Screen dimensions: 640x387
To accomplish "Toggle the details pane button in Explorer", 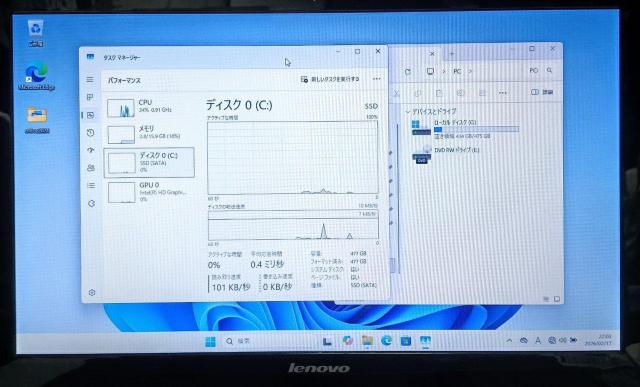I will click(542, 92).
